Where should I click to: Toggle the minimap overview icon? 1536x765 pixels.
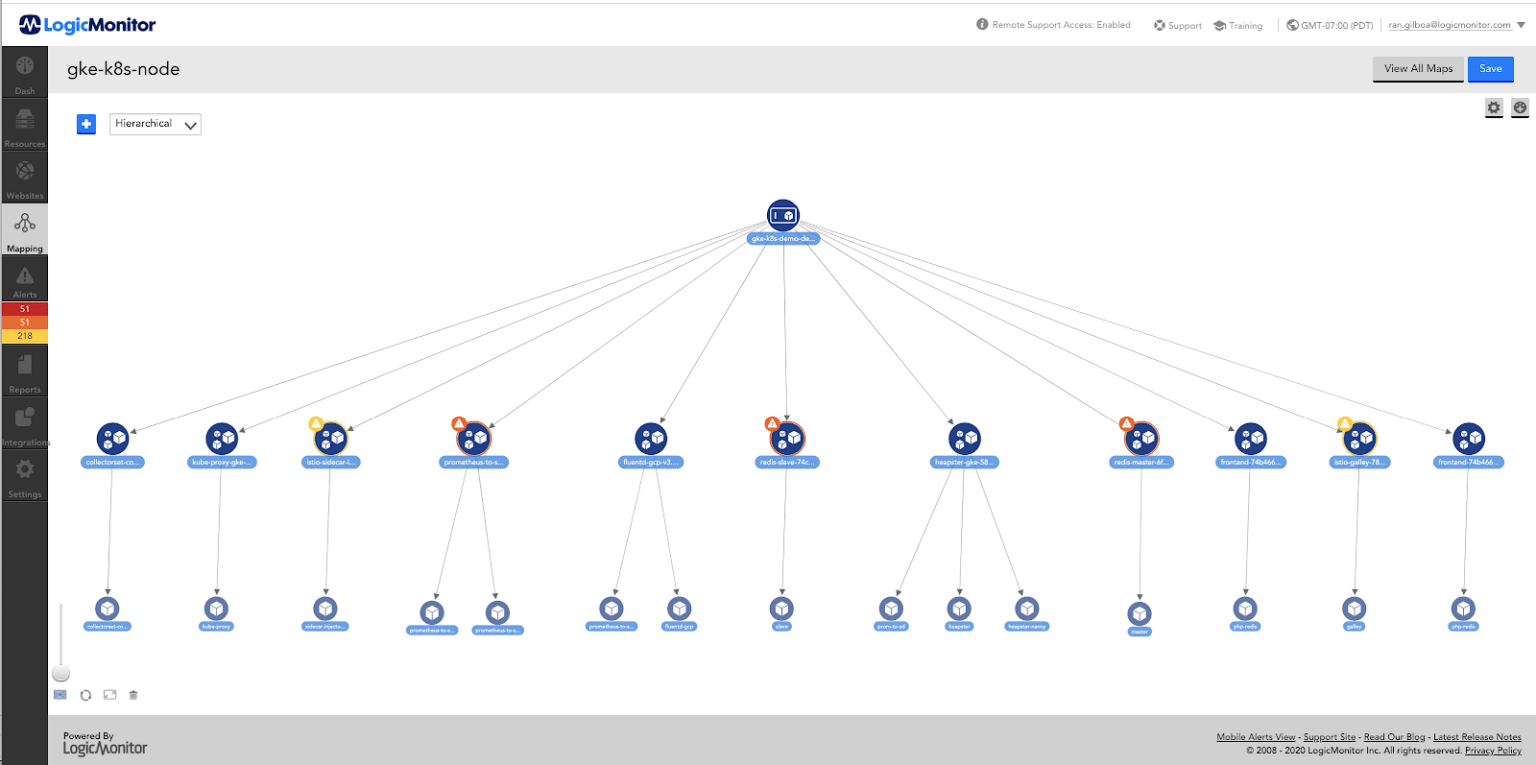point(60,694)
